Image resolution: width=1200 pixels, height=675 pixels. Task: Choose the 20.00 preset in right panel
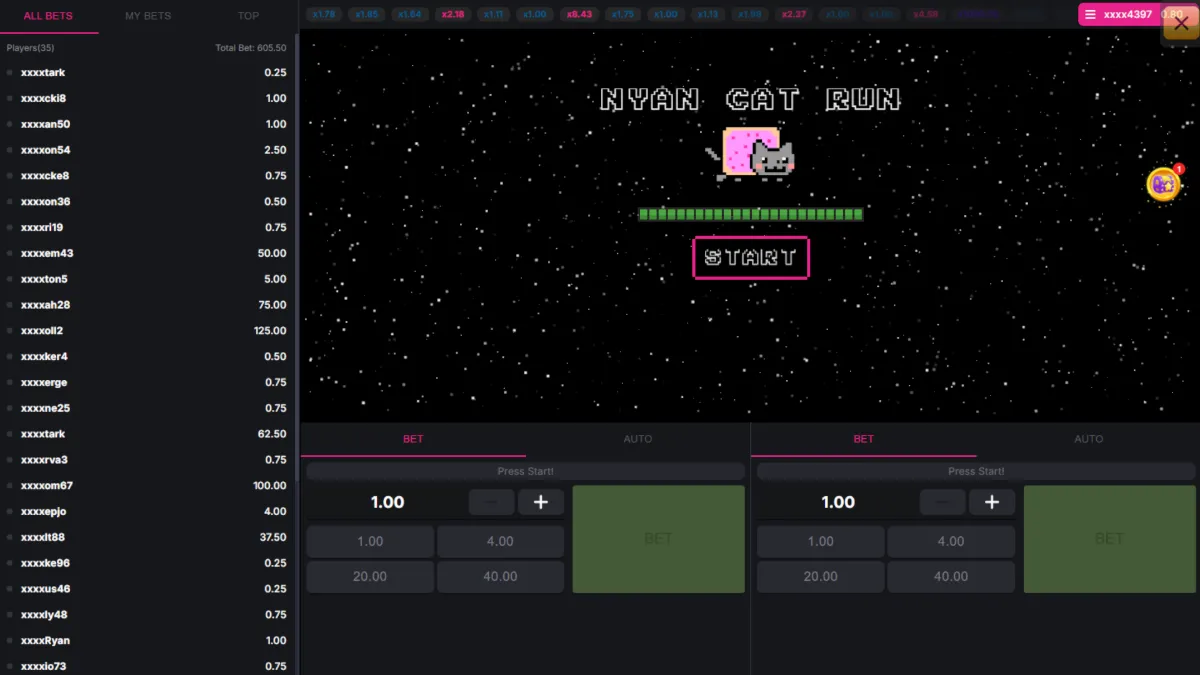[x=821, y=577]
